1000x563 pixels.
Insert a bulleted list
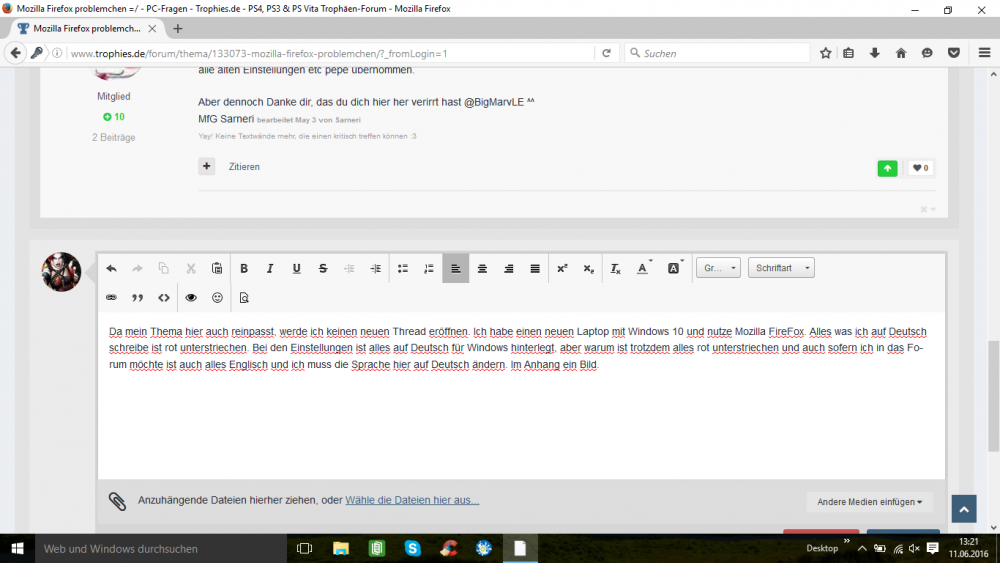tap(403, 268)
